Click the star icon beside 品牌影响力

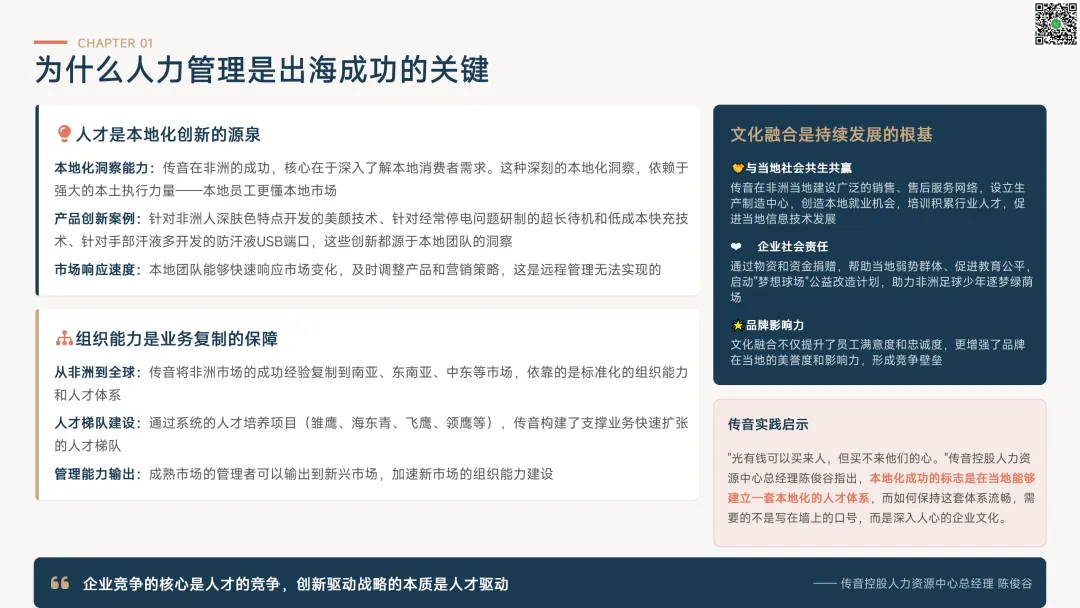pos(737,325)
